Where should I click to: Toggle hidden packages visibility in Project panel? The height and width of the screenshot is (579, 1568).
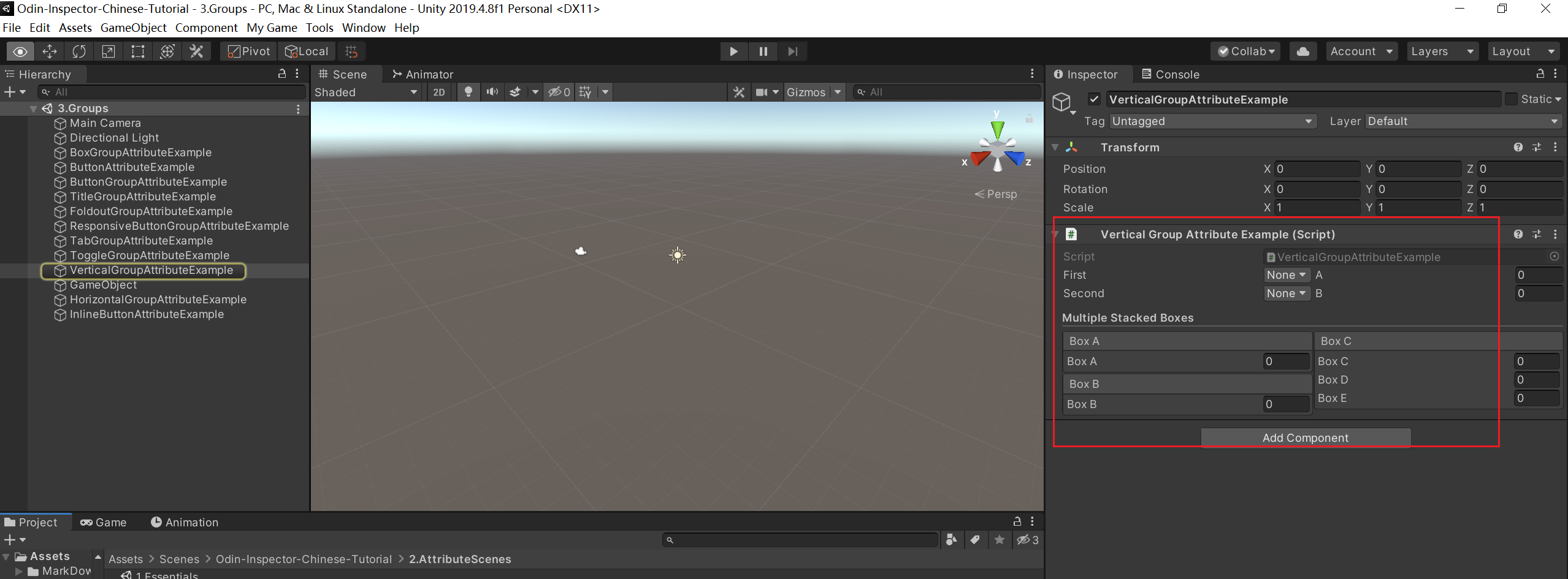pos(1028,540)
